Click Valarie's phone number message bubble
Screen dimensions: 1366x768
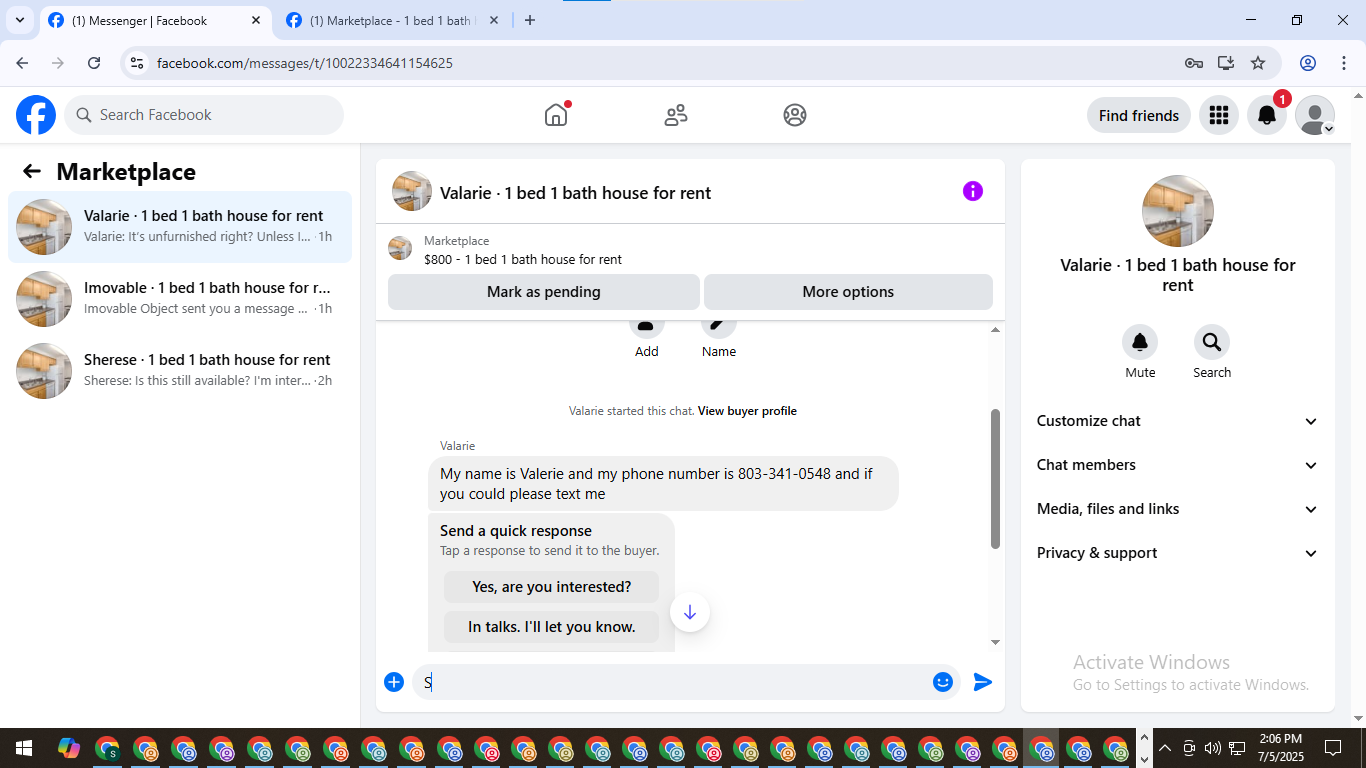point(663,483)
